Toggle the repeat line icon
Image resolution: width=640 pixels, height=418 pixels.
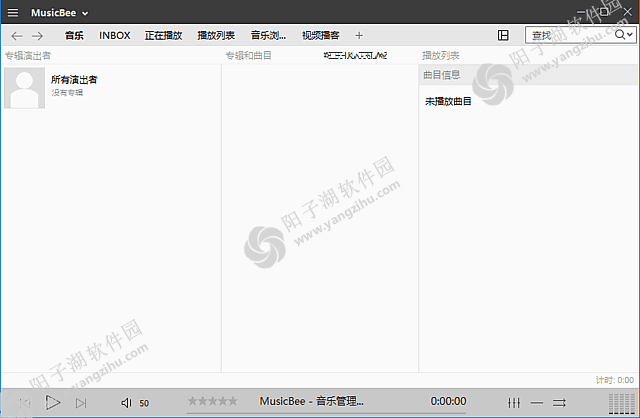pyautogui.click(x=537, y=403)
